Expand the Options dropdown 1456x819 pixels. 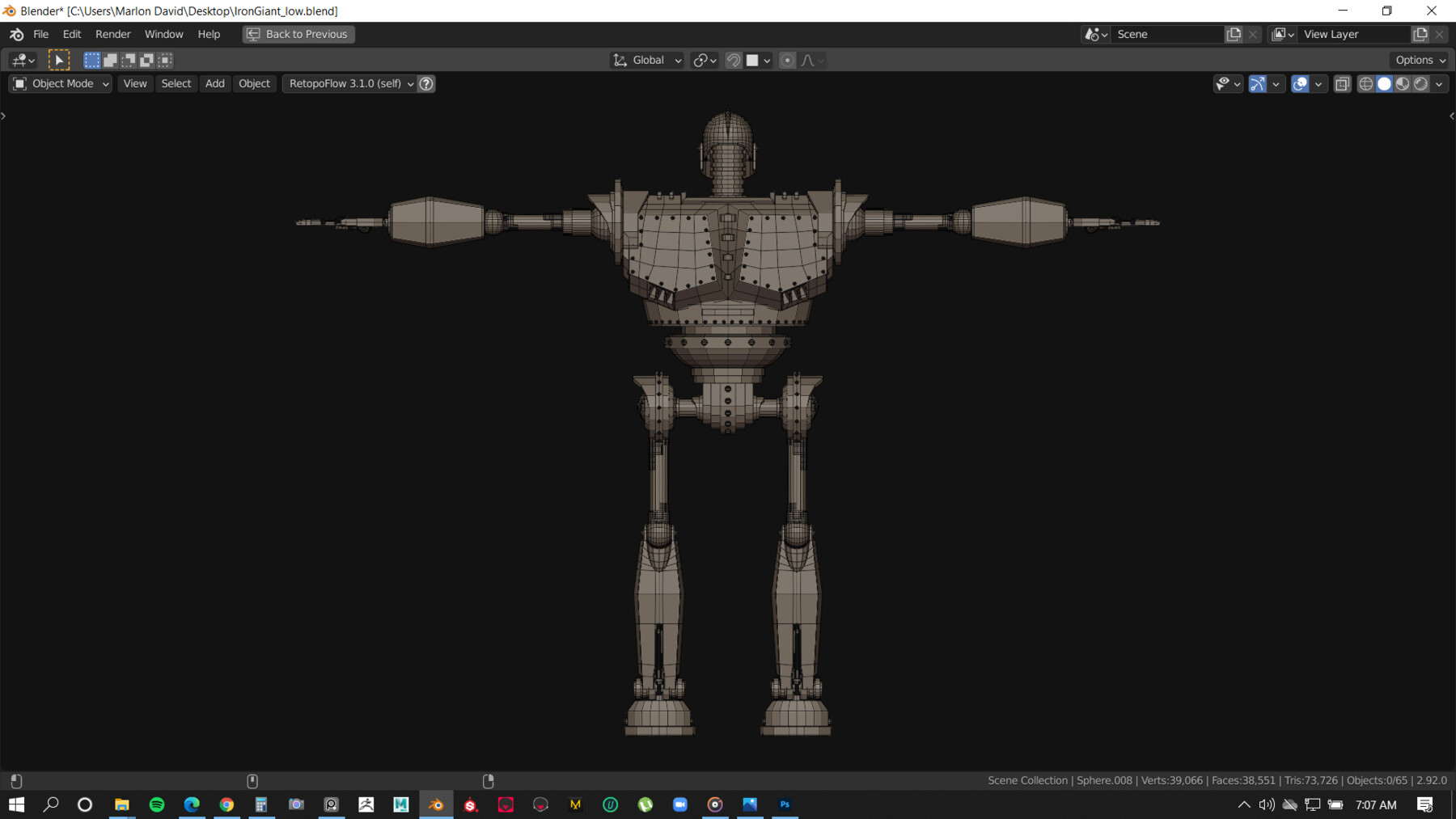(1420, 60)
